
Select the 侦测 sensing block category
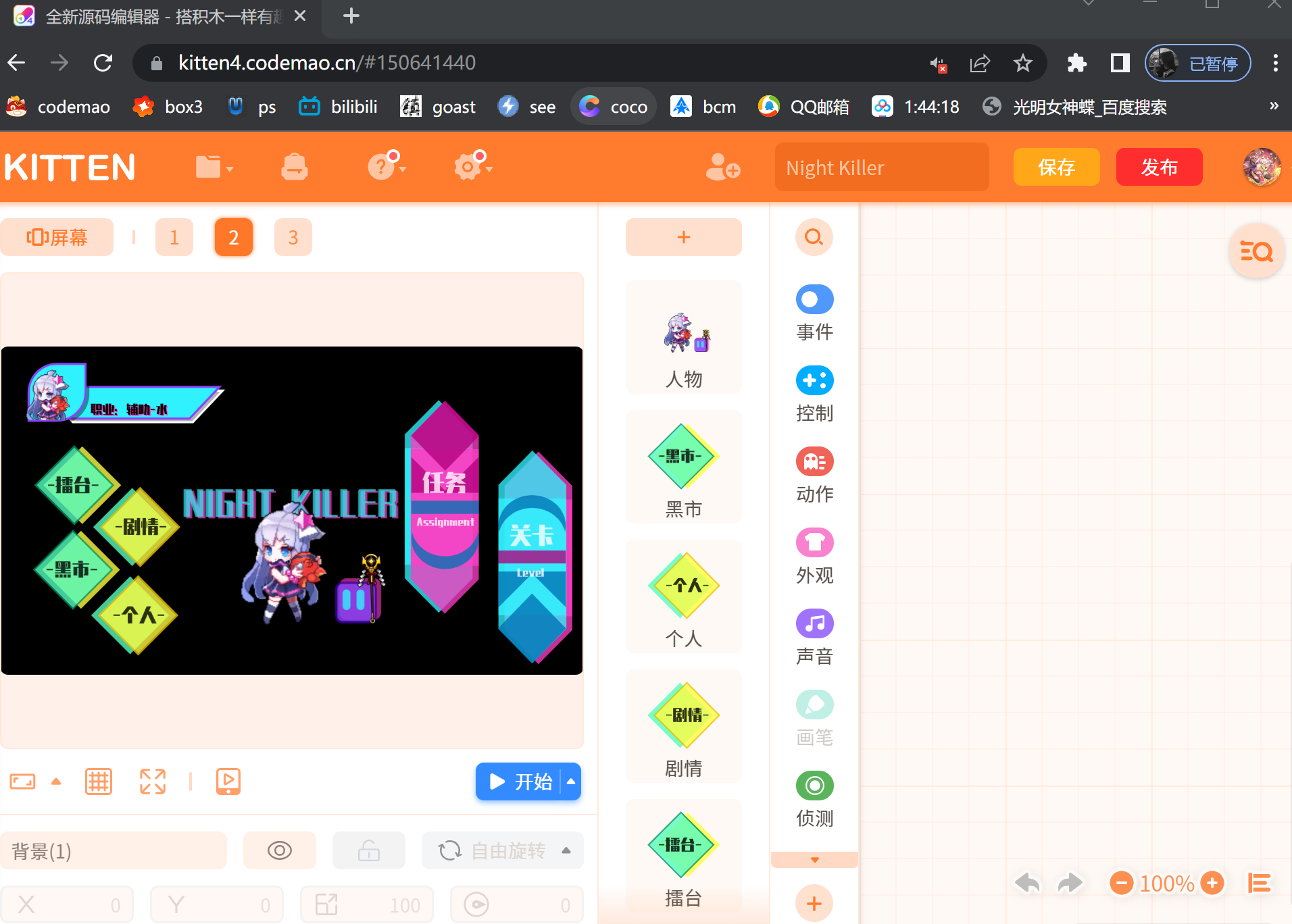click(814, 800)
